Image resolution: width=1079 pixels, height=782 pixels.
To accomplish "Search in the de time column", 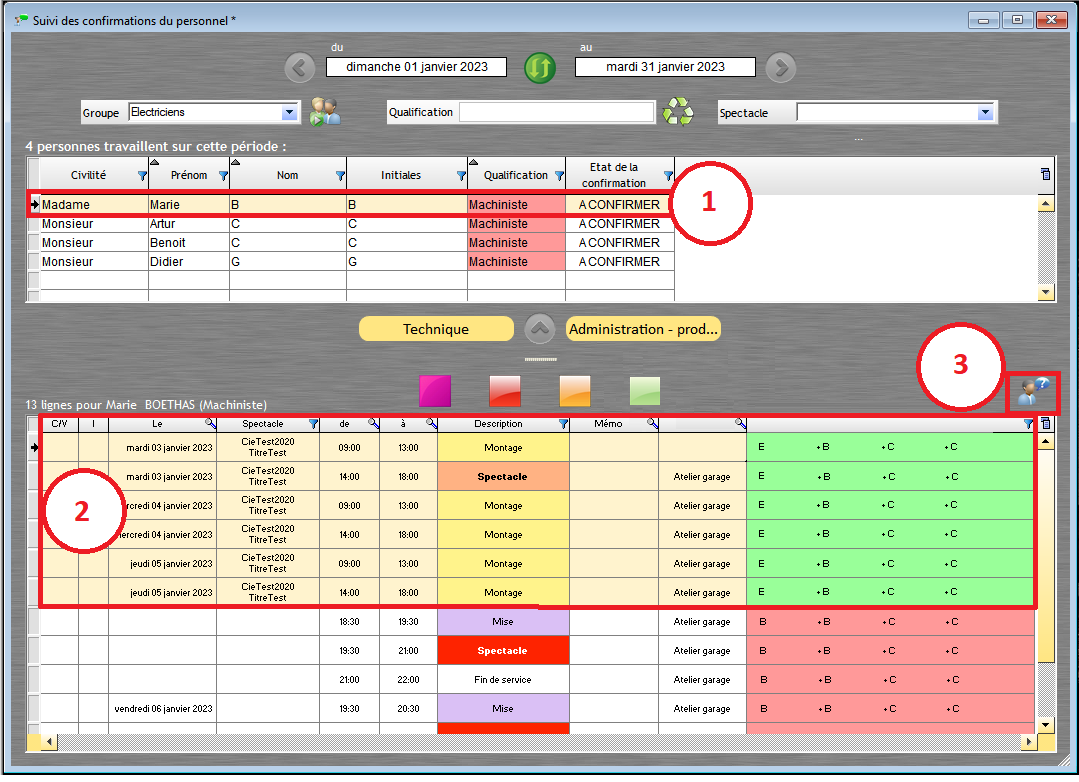I will 373,424.
